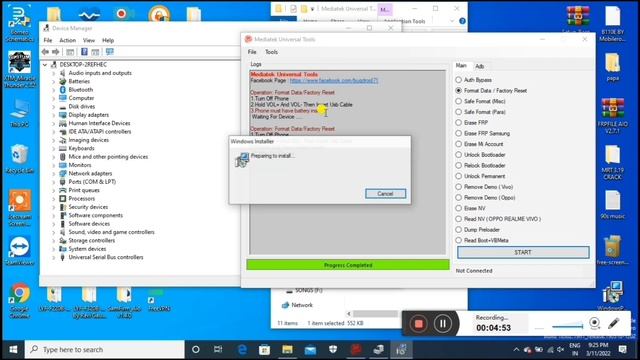Open View menu in Device Manager
Viewport: 640px width, 360px height.
click(x=89, y=40)
